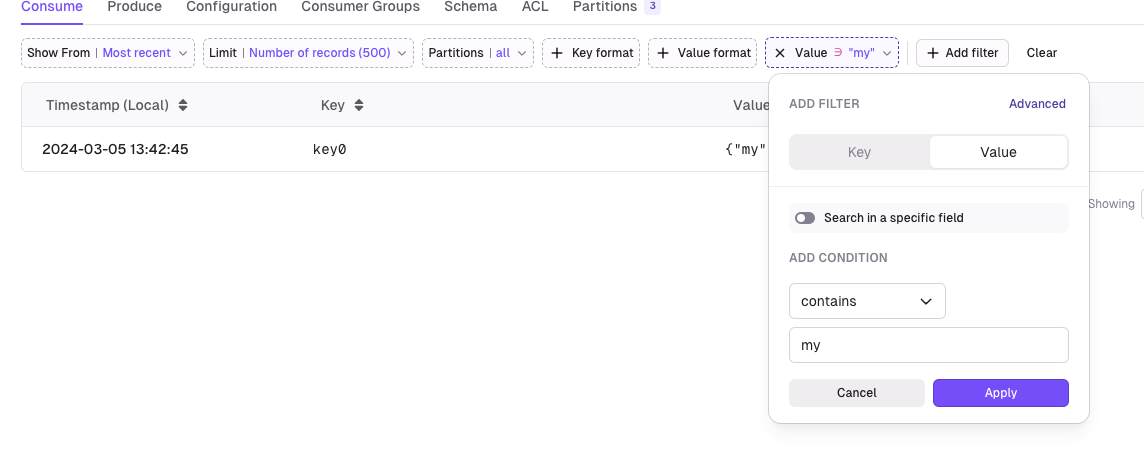
Task: Switch to the Consumer Groups tab
Action: 360,7
